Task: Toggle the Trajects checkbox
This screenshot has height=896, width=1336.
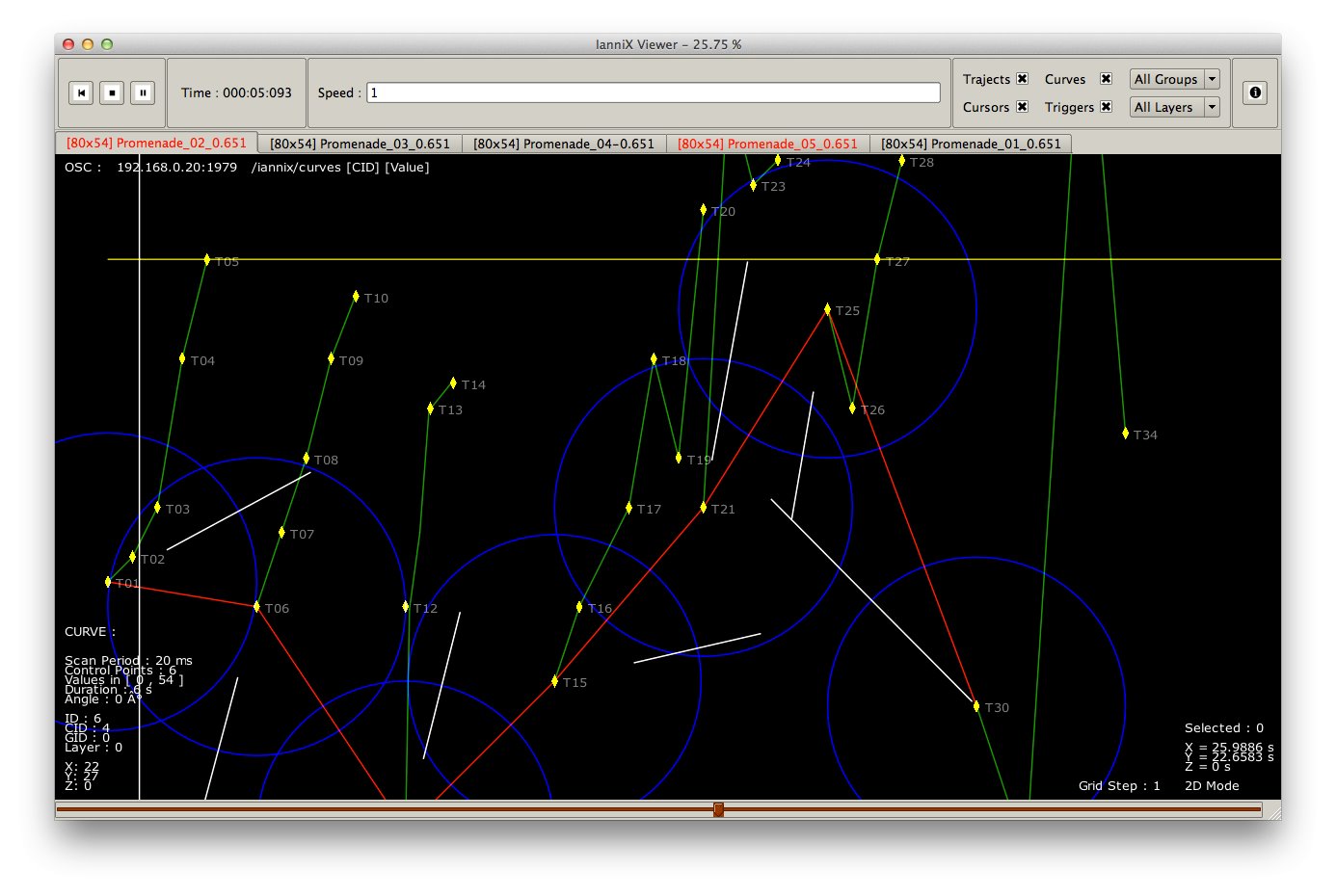Action: [1023, 79]
